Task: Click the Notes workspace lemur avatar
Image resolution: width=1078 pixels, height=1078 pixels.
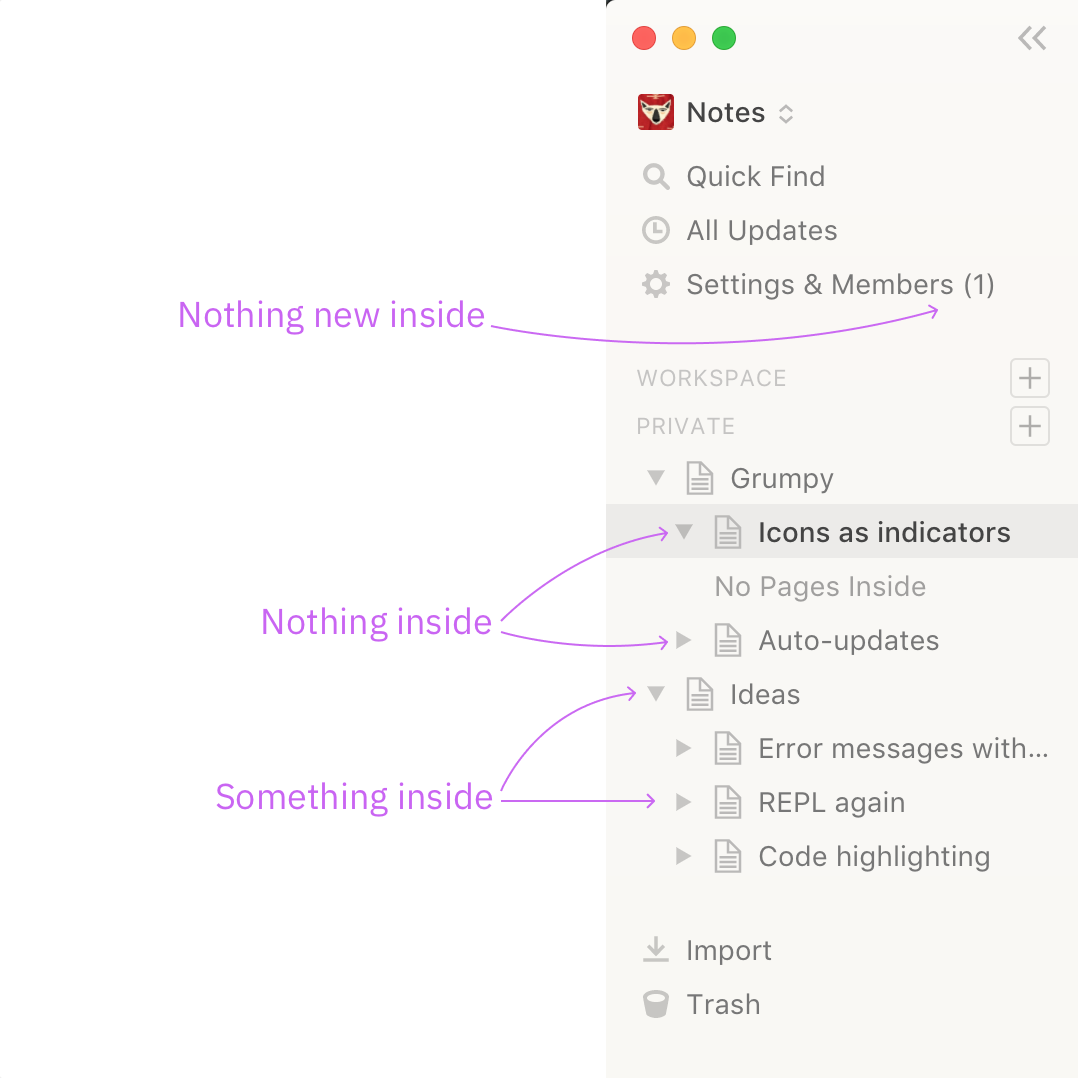Action: click(655, 112)
